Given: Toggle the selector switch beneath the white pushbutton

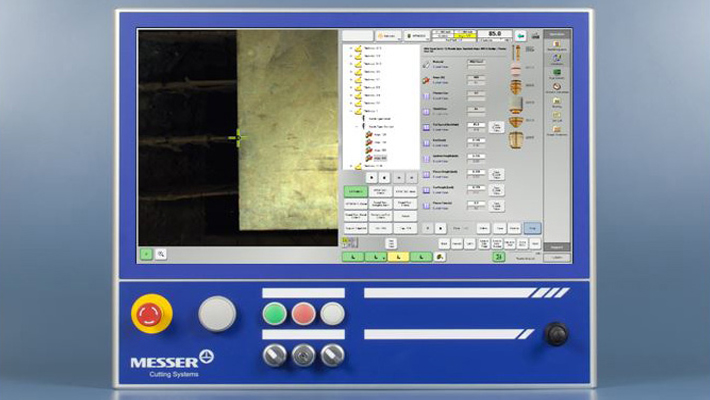Looking at the screenshot, I should (332, 355).
